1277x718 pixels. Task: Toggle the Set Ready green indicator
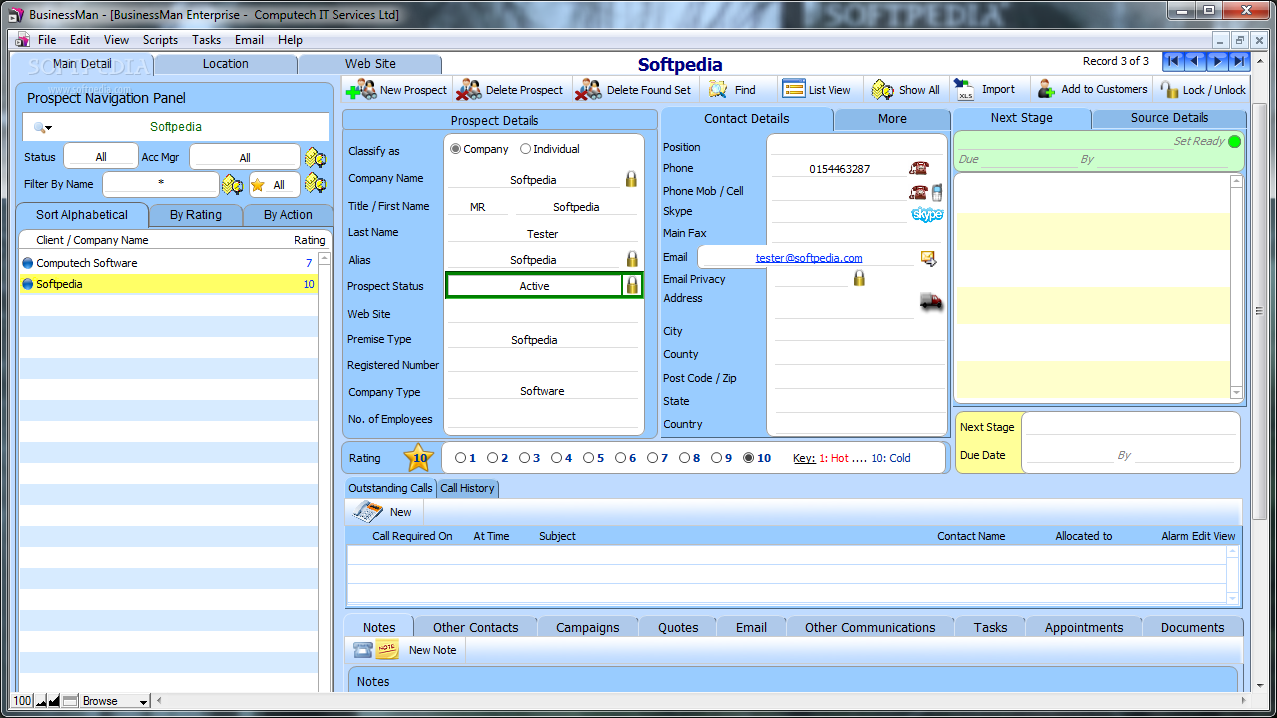coord(1234,141)
